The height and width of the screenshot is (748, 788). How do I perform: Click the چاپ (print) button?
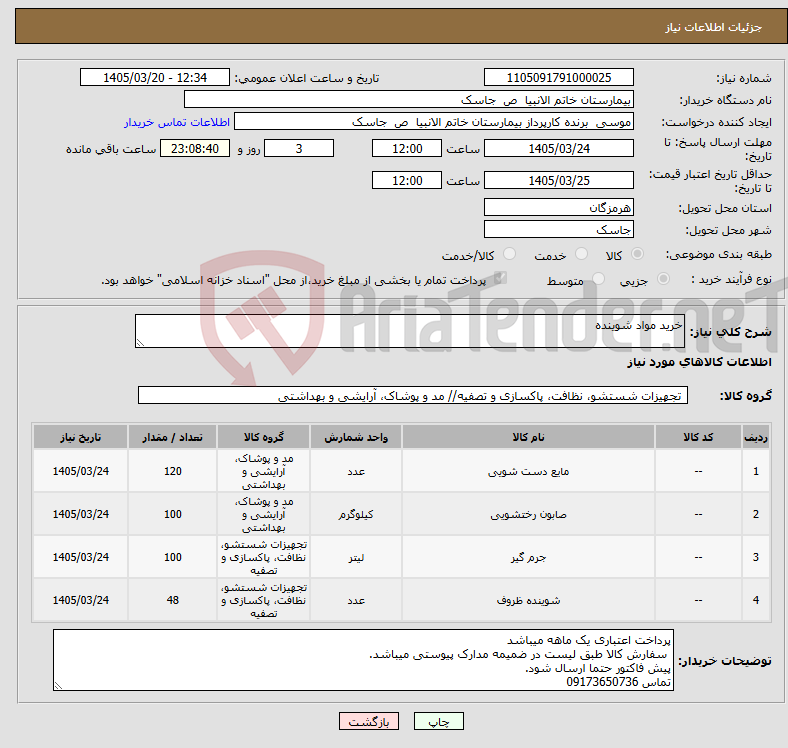coord(438,721)
